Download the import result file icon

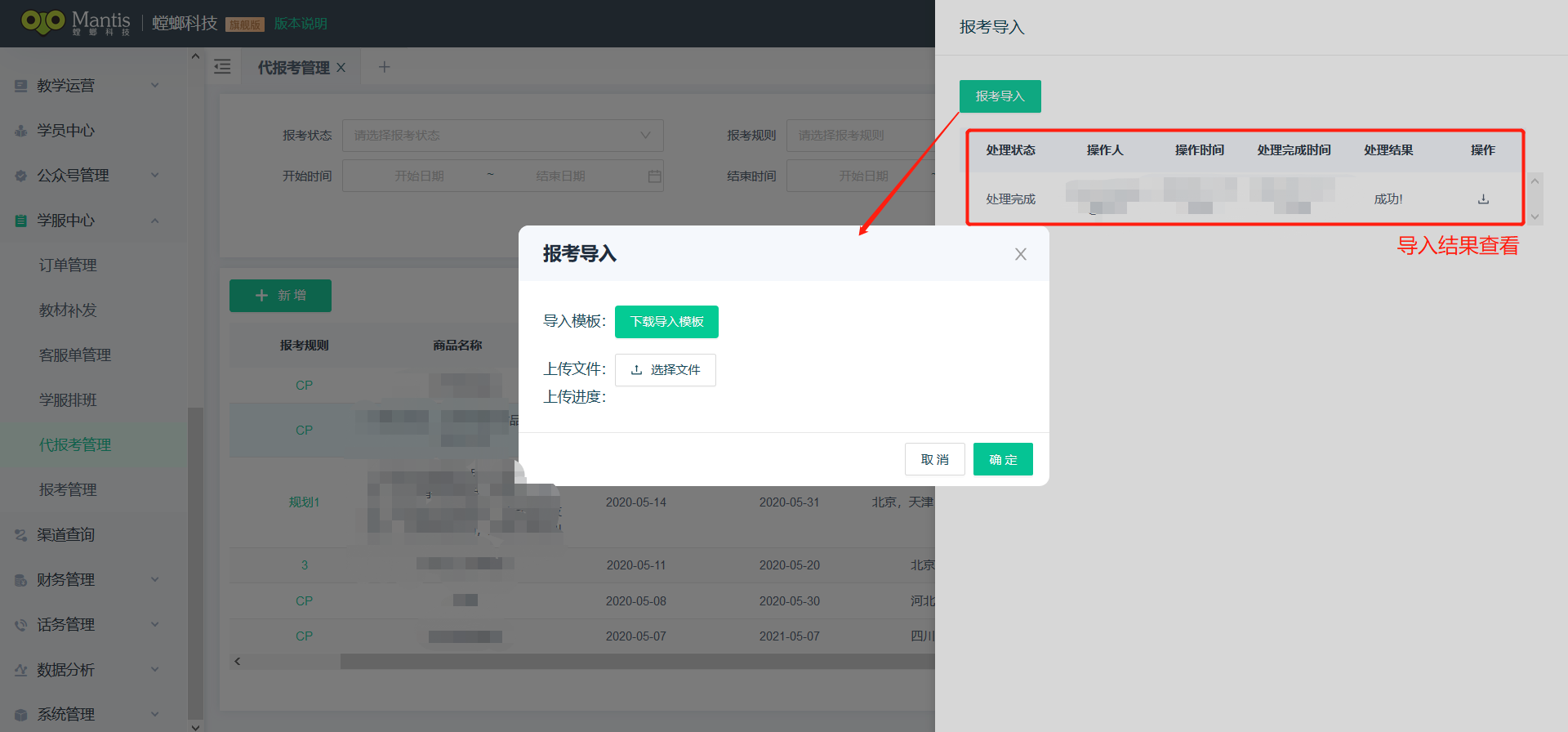pyautogui.click(x=1483, y=199)
